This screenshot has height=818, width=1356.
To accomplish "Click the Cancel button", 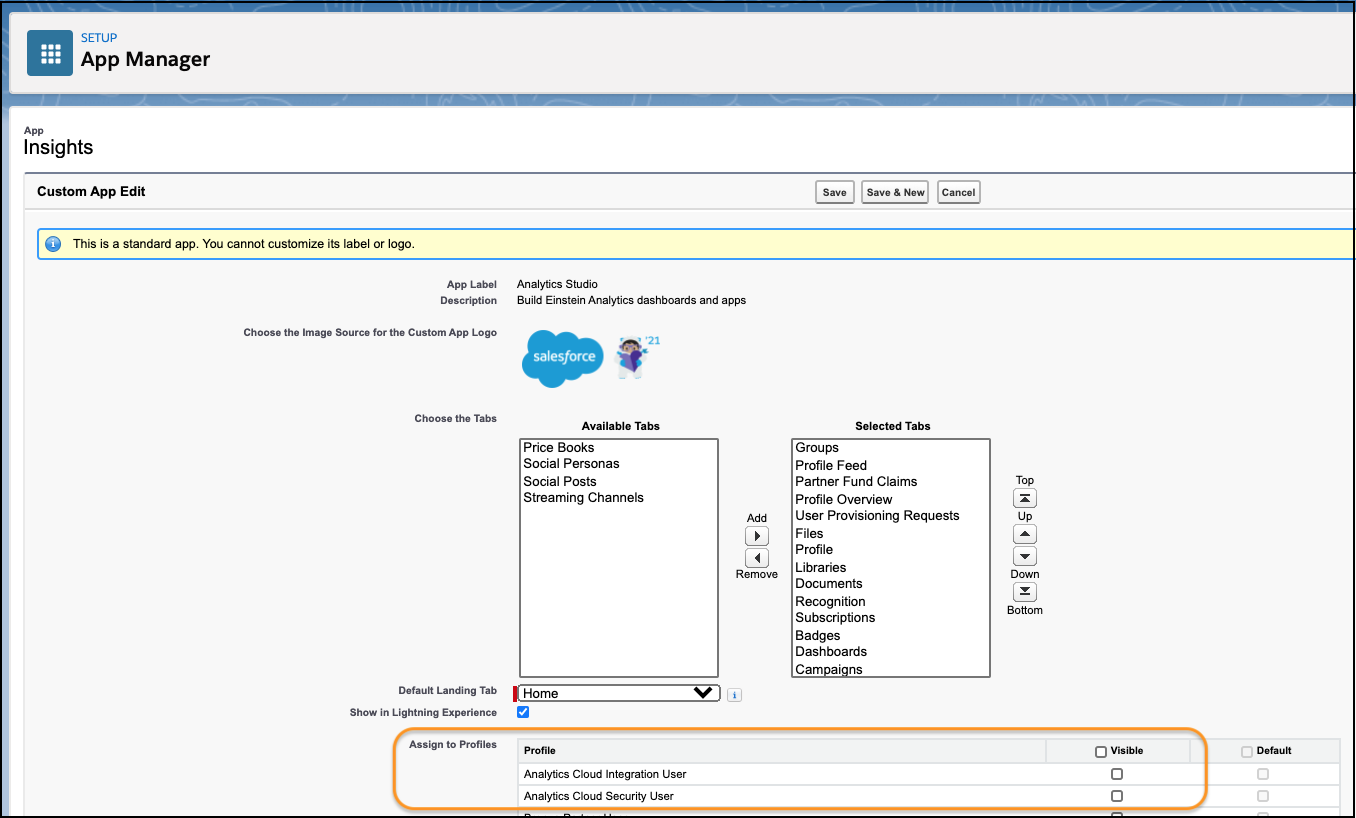I will click(x=958, y=192).
